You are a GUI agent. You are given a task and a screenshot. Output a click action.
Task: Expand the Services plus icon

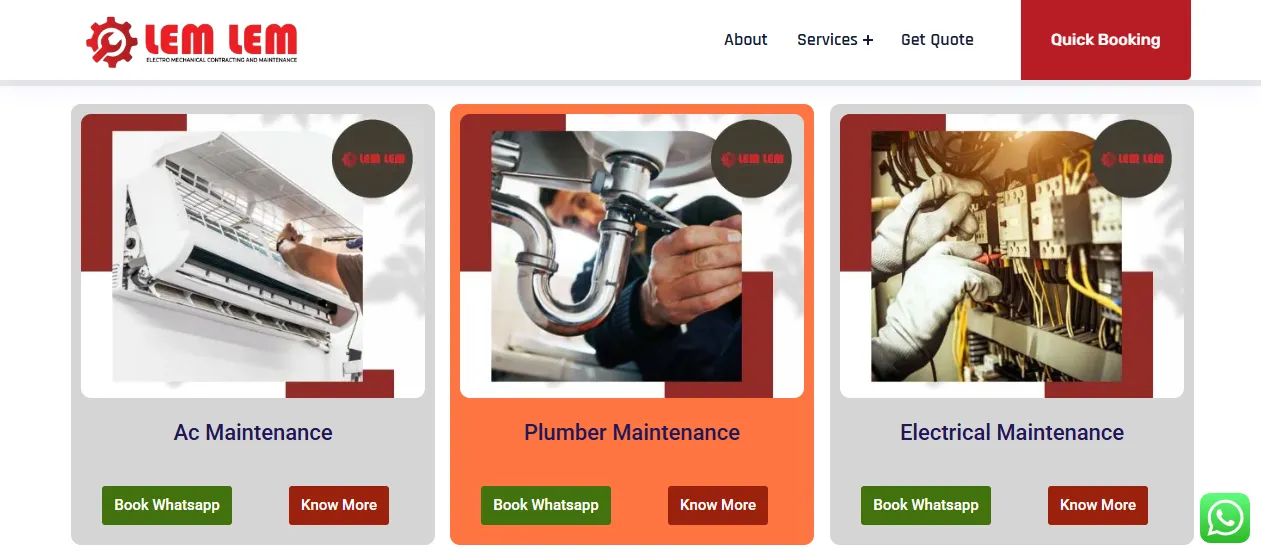[868, 40]
